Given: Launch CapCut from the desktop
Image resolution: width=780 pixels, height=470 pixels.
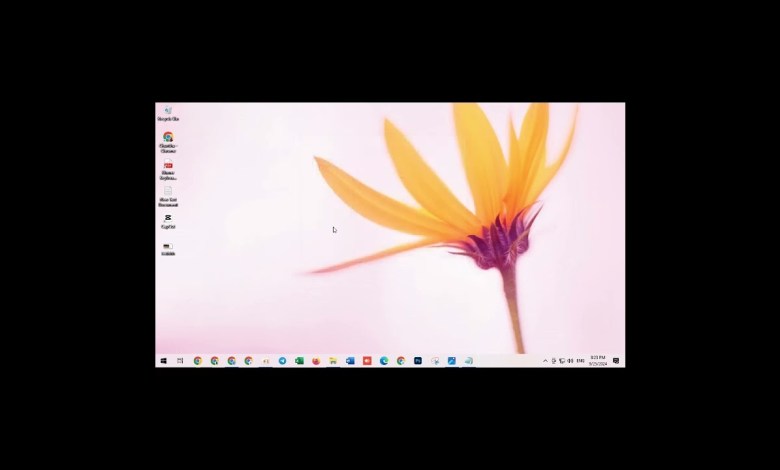Looking at the screenshot, I should tap(168, 221).
